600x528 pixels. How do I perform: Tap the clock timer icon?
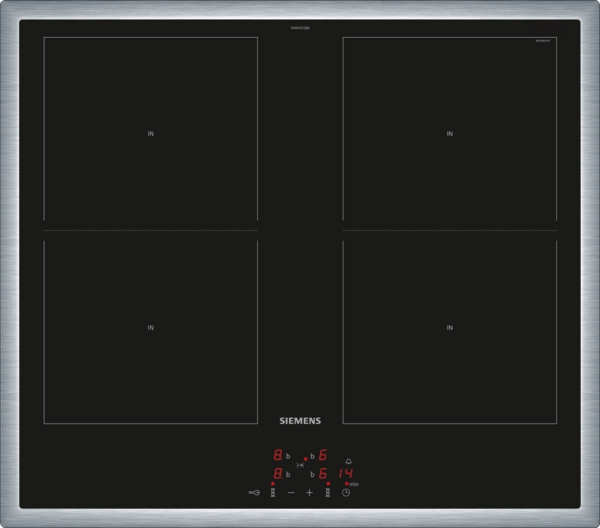(346, 492)
